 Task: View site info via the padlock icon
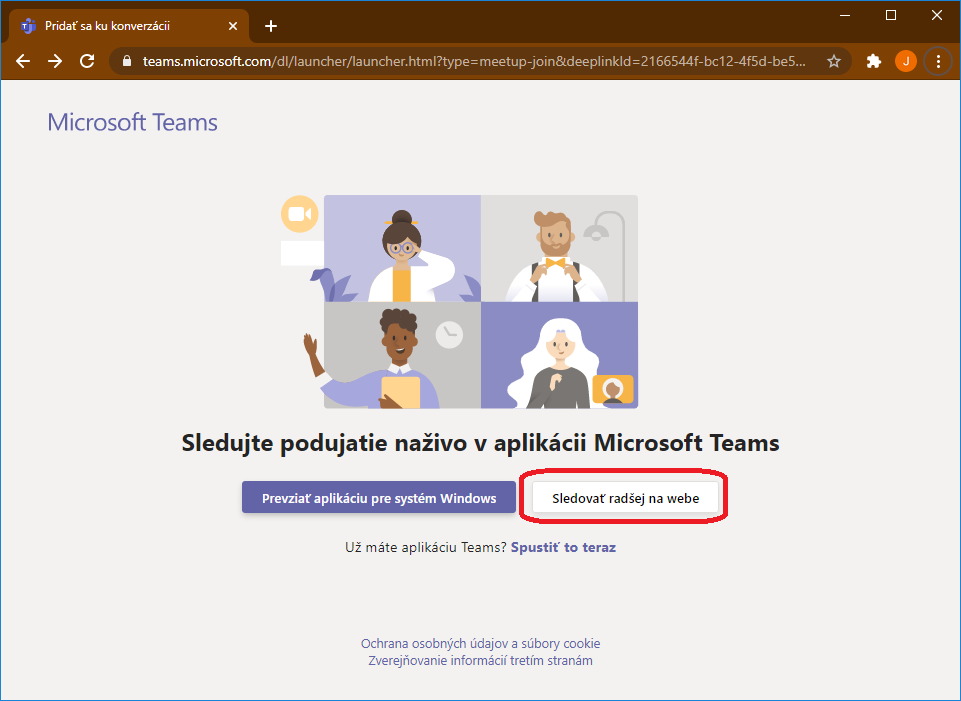pyautogui.click(x=127, y=61)
